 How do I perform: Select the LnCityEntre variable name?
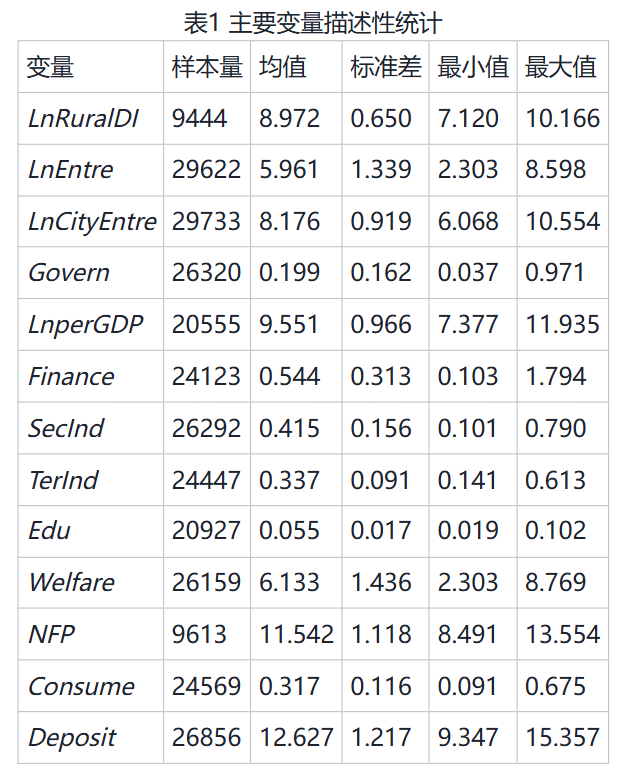tap(92, 221)
